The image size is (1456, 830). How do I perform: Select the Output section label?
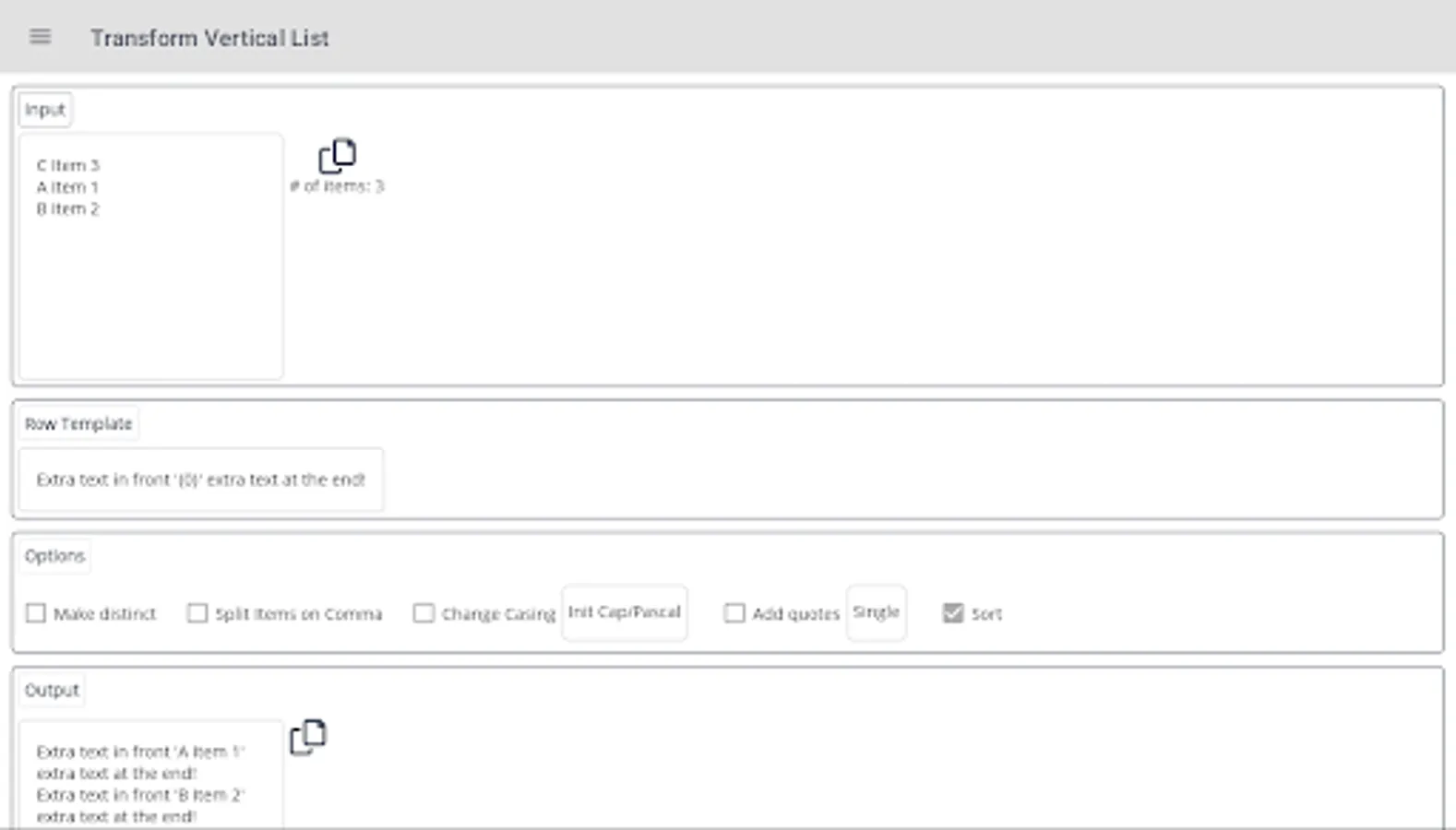click(x=53, y=690)
